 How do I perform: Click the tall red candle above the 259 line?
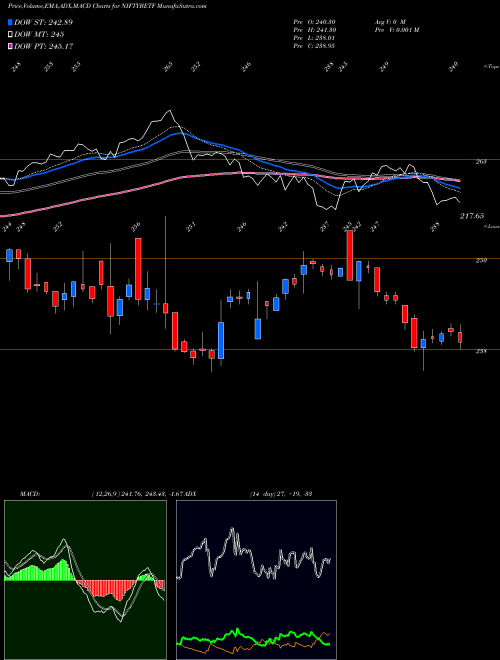pyautogui.click(x=349, y=255)
